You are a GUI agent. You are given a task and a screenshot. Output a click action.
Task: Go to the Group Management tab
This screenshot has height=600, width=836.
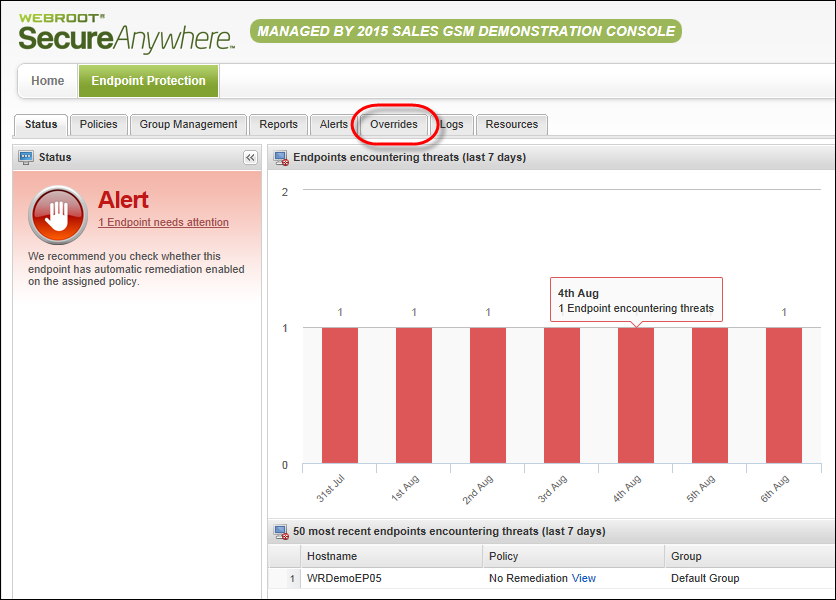pos(188,124)
